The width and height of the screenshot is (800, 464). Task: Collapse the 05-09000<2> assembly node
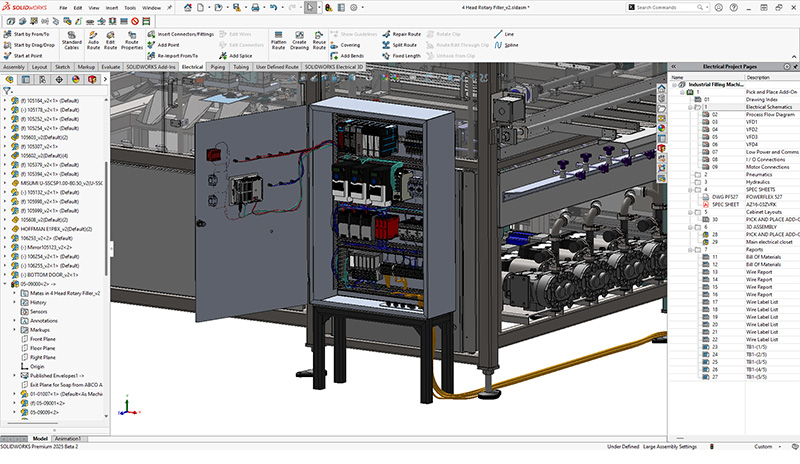point(5,284)
